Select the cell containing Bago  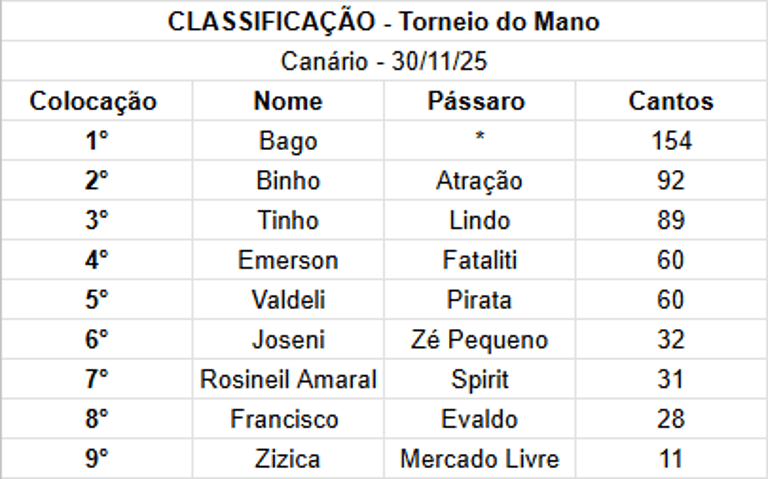click(x=288, y=141)
